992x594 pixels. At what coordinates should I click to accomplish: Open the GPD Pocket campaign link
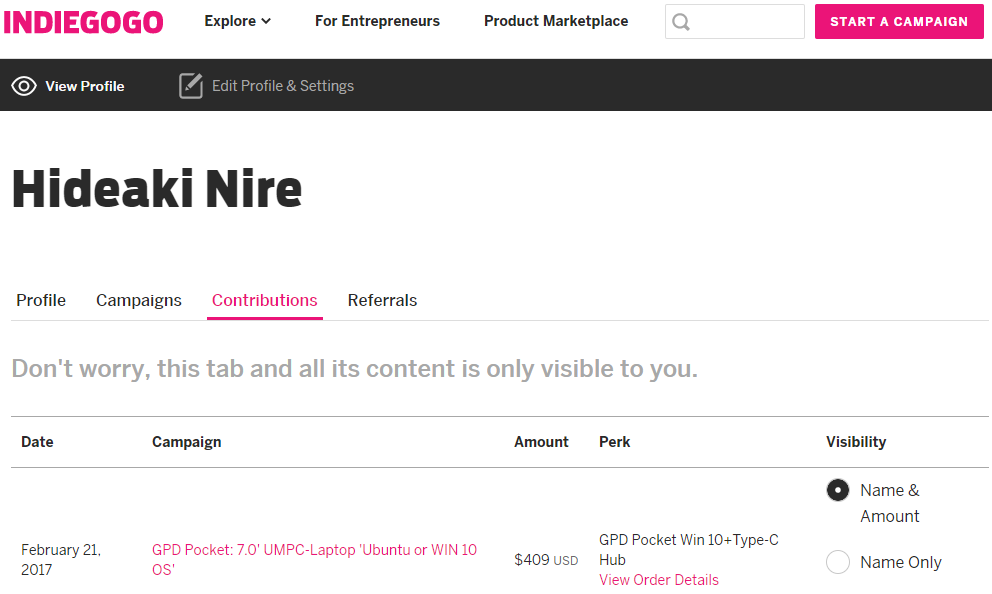314,559
